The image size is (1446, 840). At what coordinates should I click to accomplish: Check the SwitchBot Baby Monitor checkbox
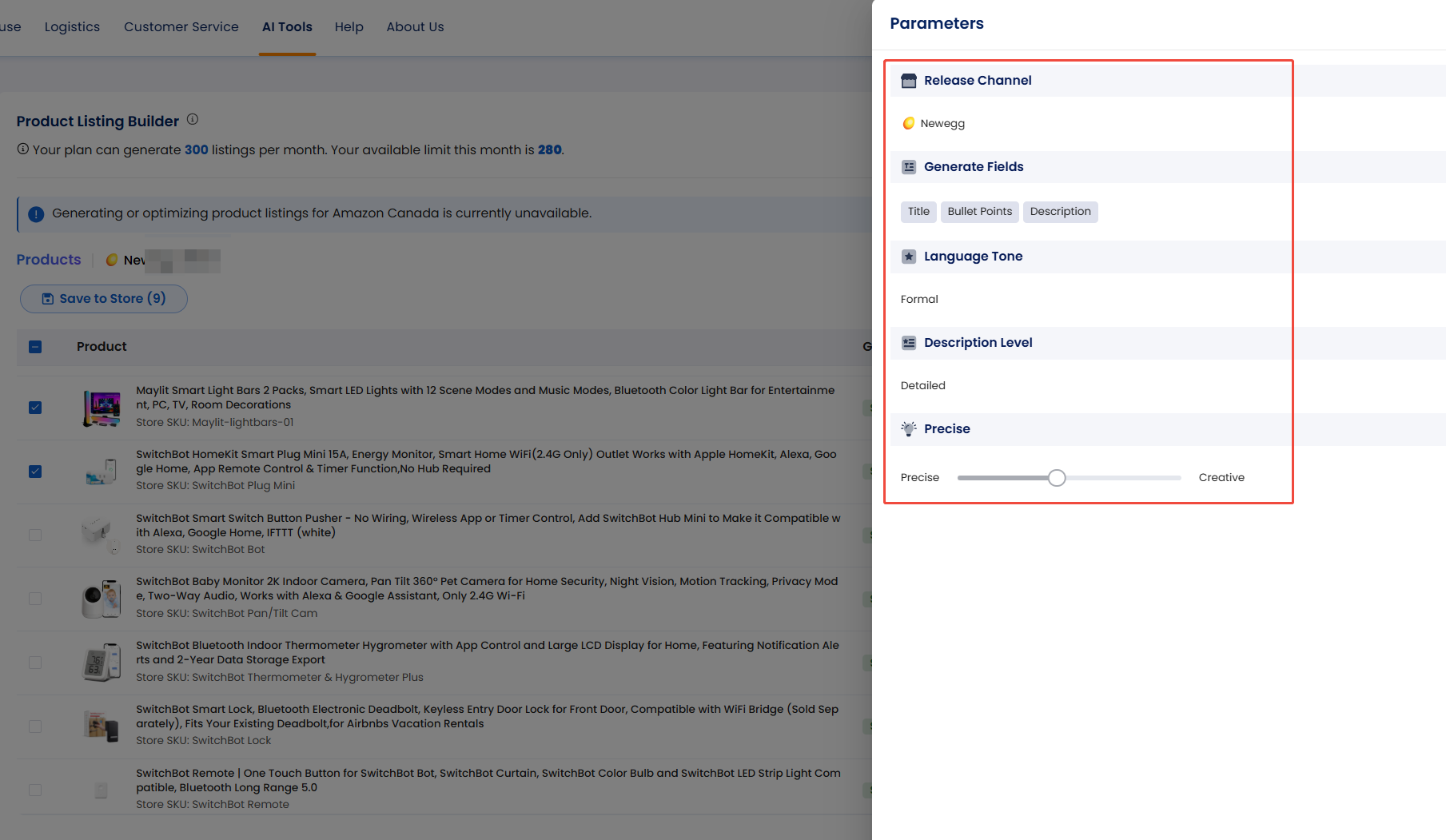point(35,599)
